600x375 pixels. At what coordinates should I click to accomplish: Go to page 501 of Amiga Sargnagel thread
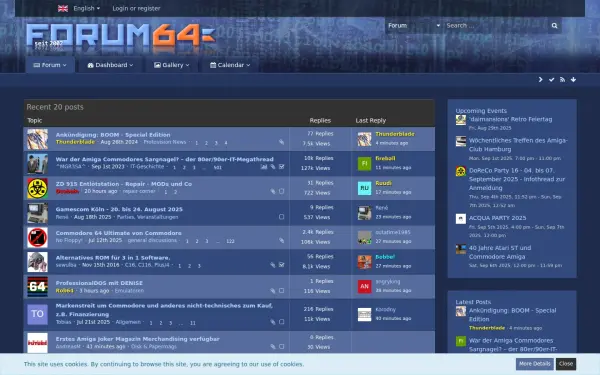coord(218,168)
